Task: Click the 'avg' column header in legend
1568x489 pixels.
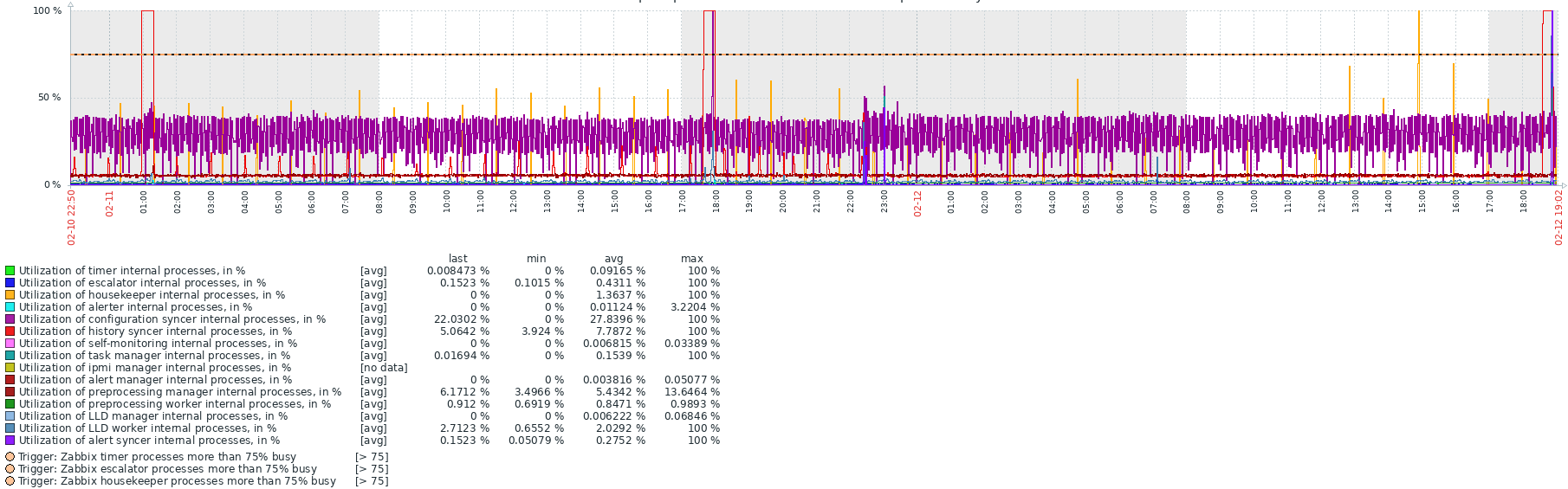Action: pos(613,259)
